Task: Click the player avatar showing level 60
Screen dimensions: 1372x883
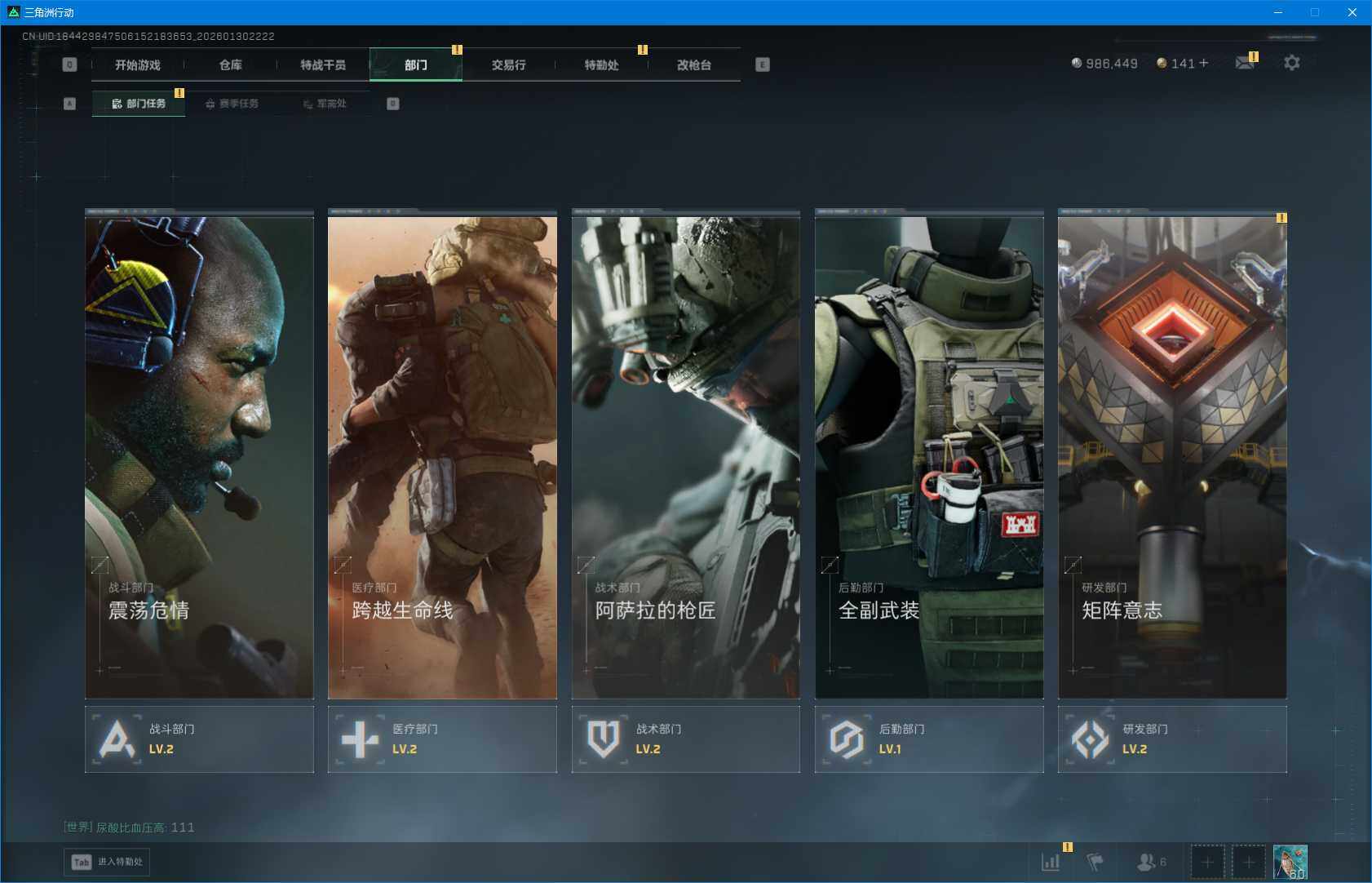Action: pyautogui.click(x=1290, y=862)
